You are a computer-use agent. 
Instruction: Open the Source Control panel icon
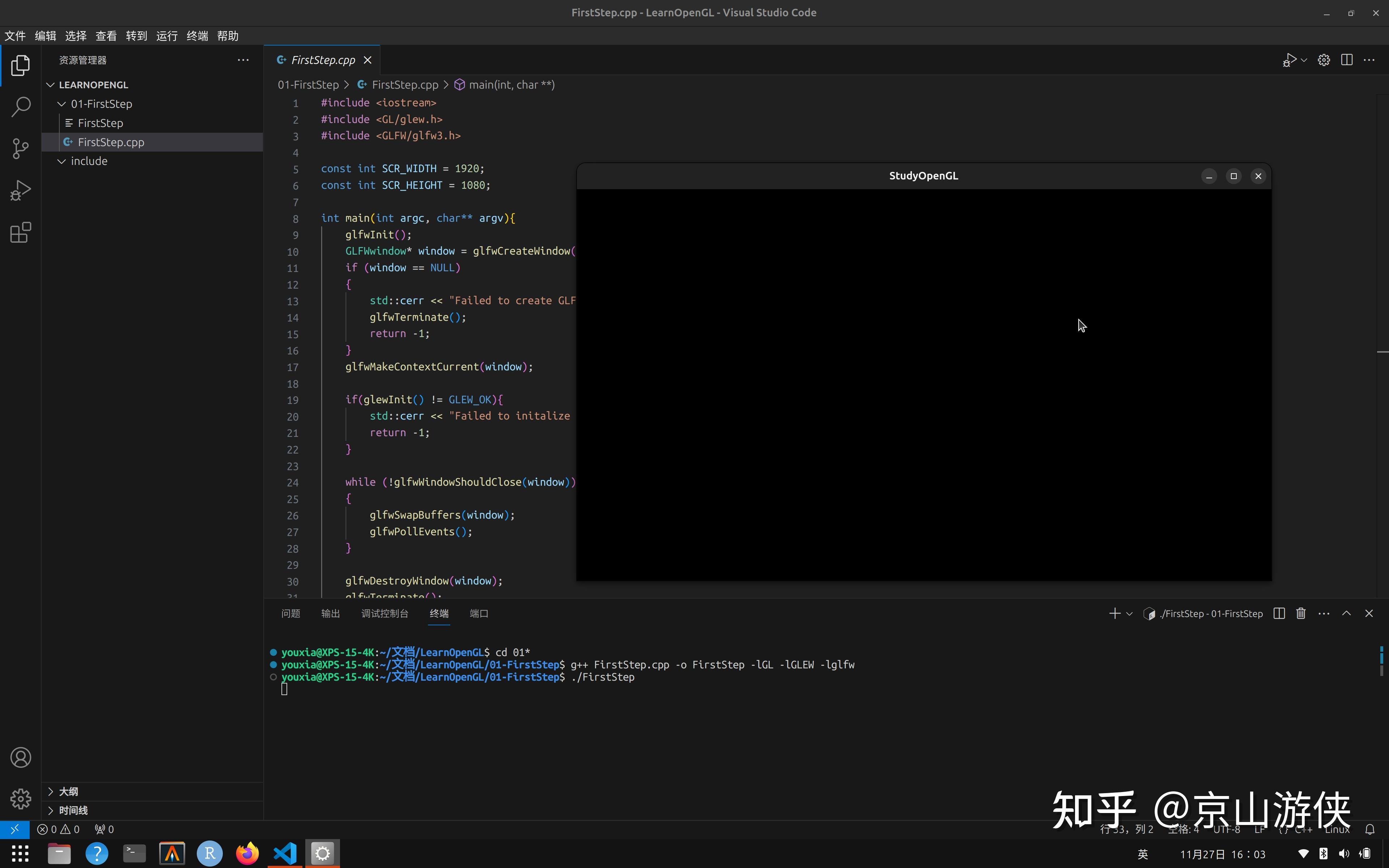[21, 148]
